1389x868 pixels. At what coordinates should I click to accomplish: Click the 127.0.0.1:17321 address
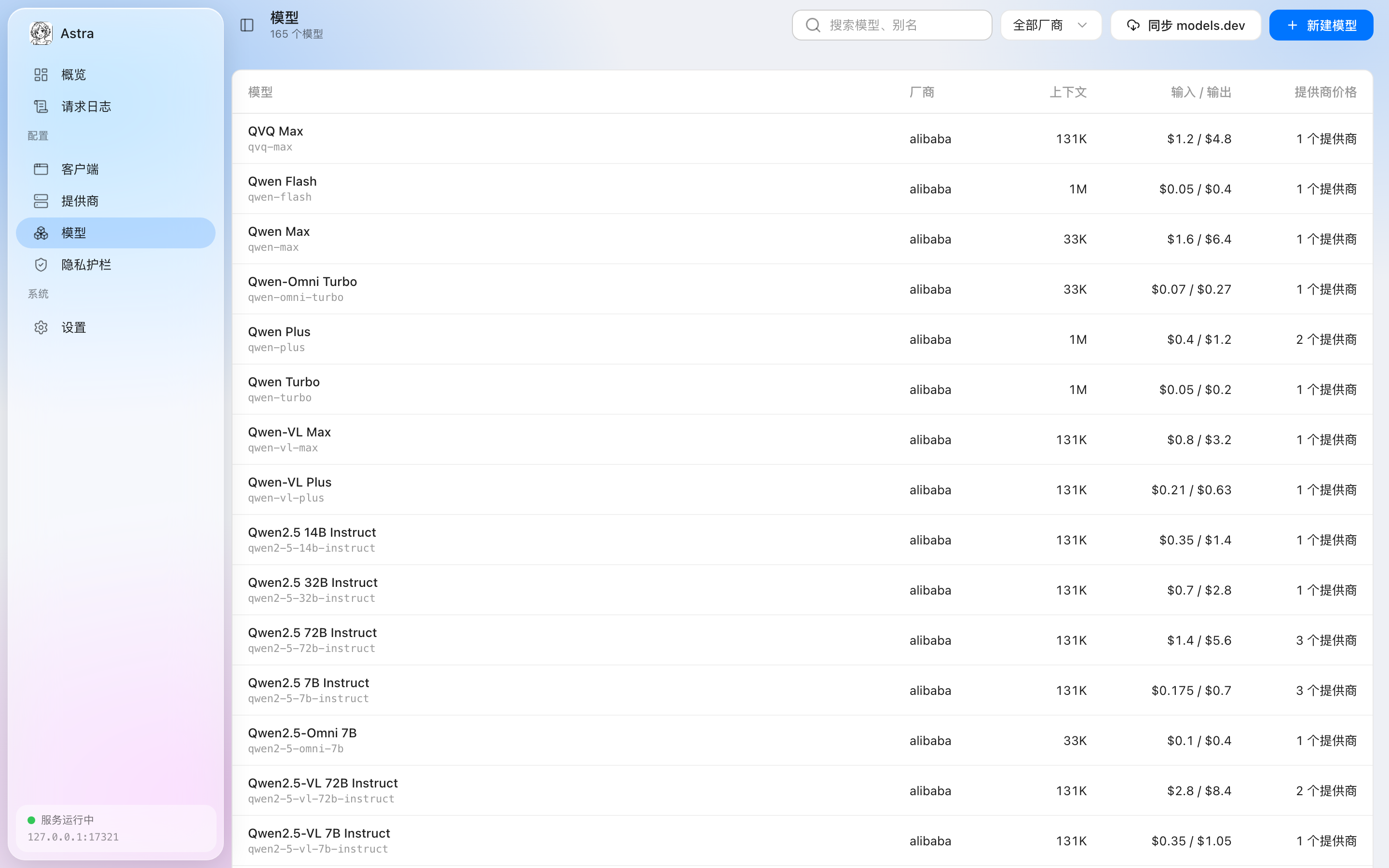pyautogui.click(x=73, y=837)
